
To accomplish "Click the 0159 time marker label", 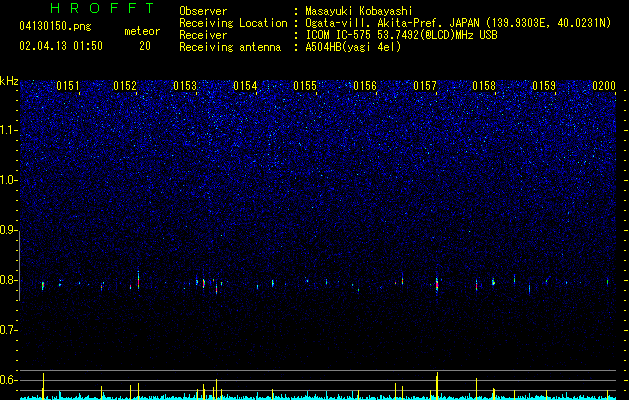I will pyautogui.click(x=544, y=86).
